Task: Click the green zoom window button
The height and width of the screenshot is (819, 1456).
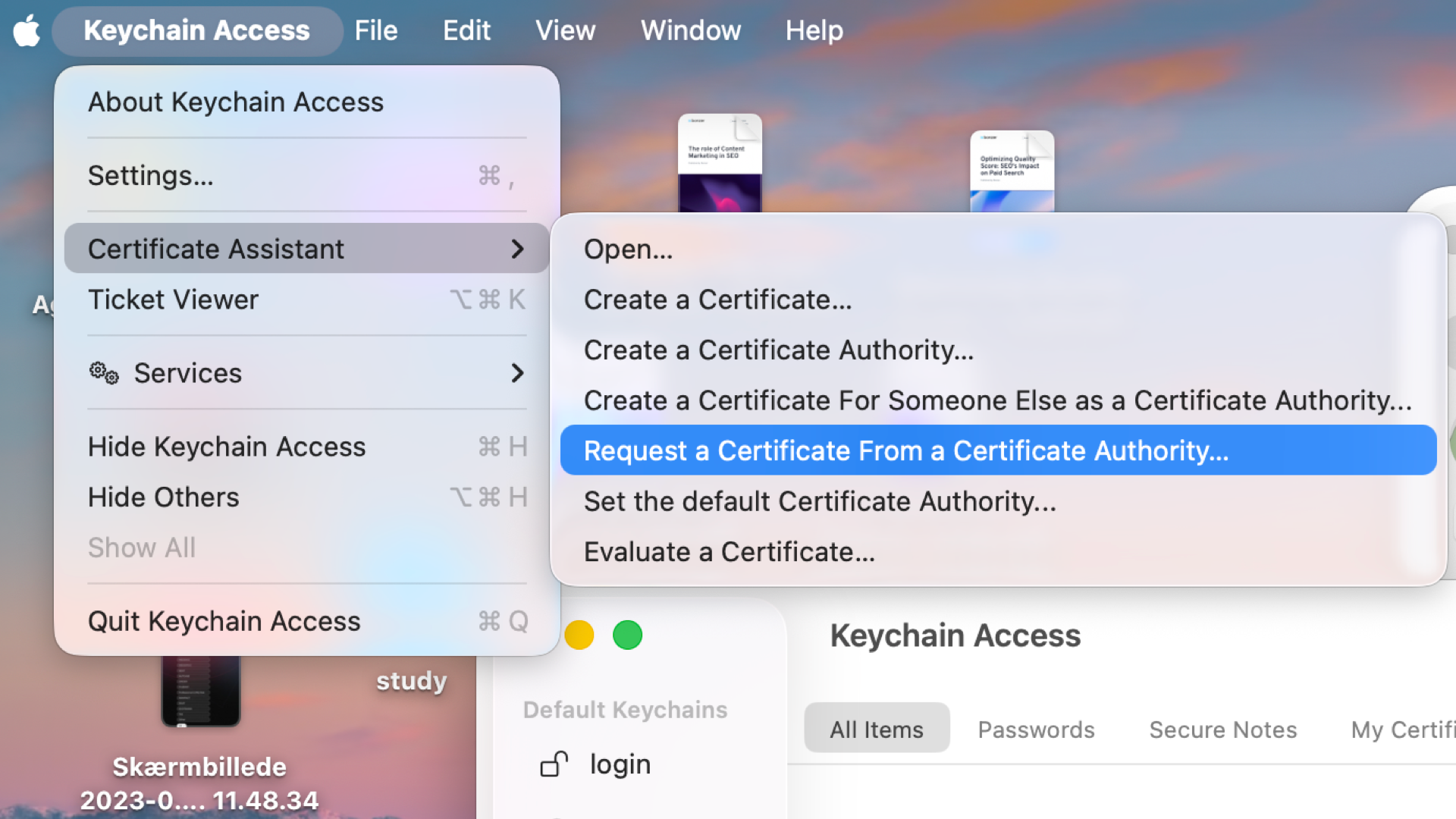Action: pyautogui.click(x=627, y=635)
